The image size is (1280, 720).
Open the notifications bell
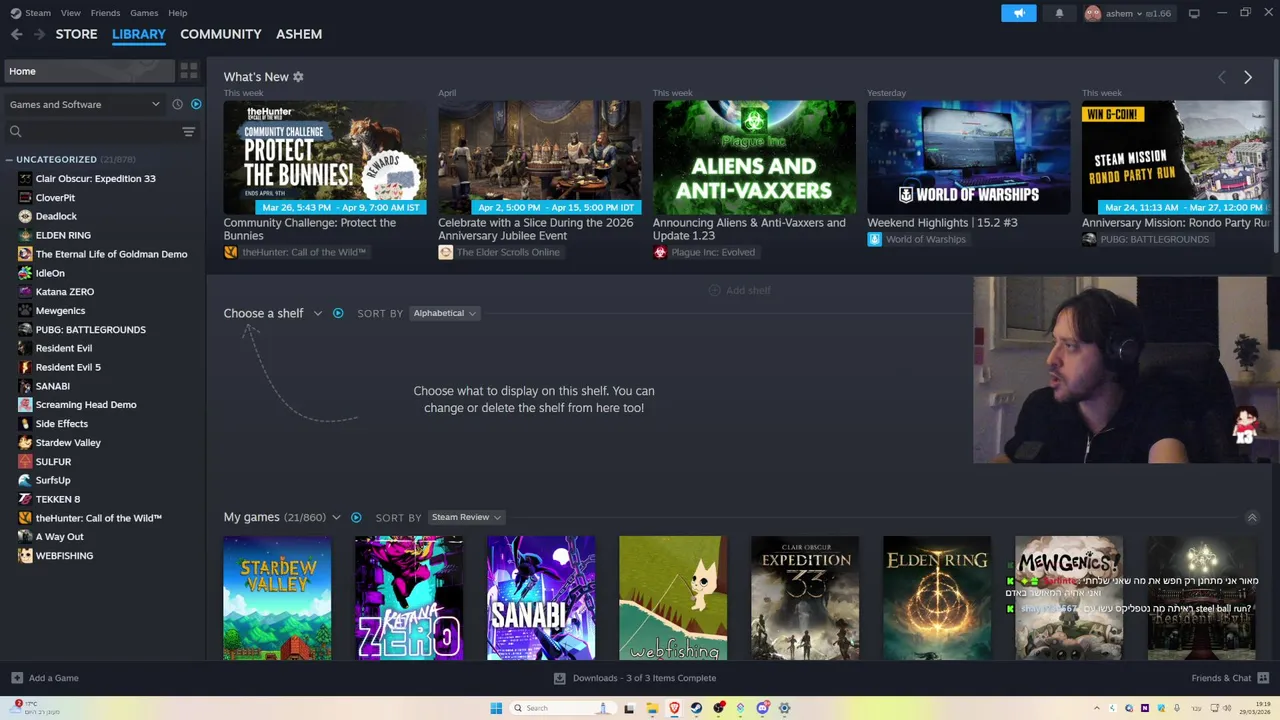pos(1060,13)
